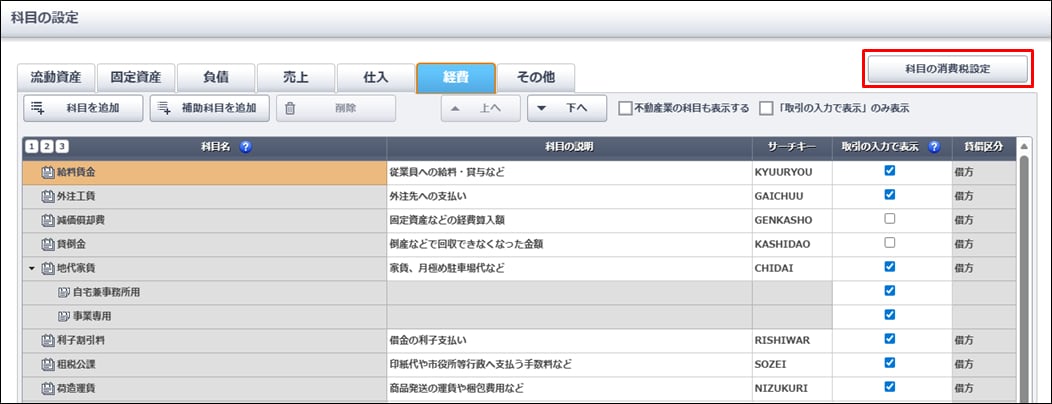This screenshot has height=404, width=1052.
Task: Enable 「取引の入力で表示」のみ表示 checkbox
Action: click(766, 109)
